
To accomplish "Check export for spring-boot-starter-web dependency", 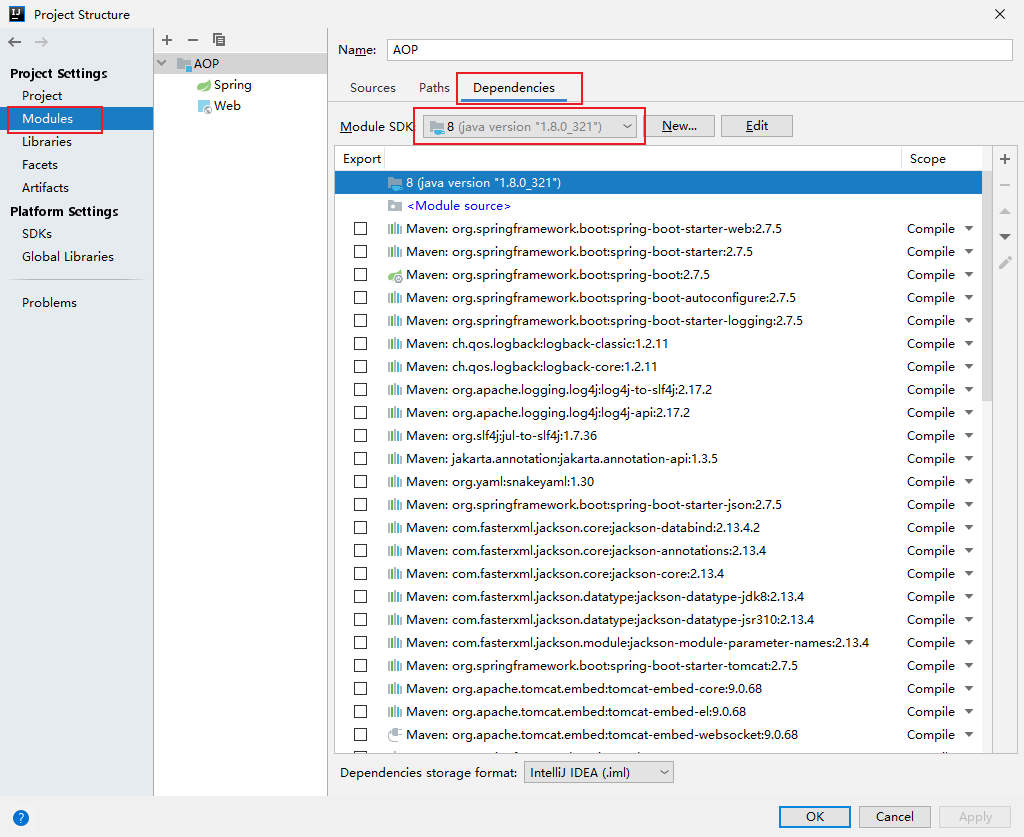I will 360,229.
